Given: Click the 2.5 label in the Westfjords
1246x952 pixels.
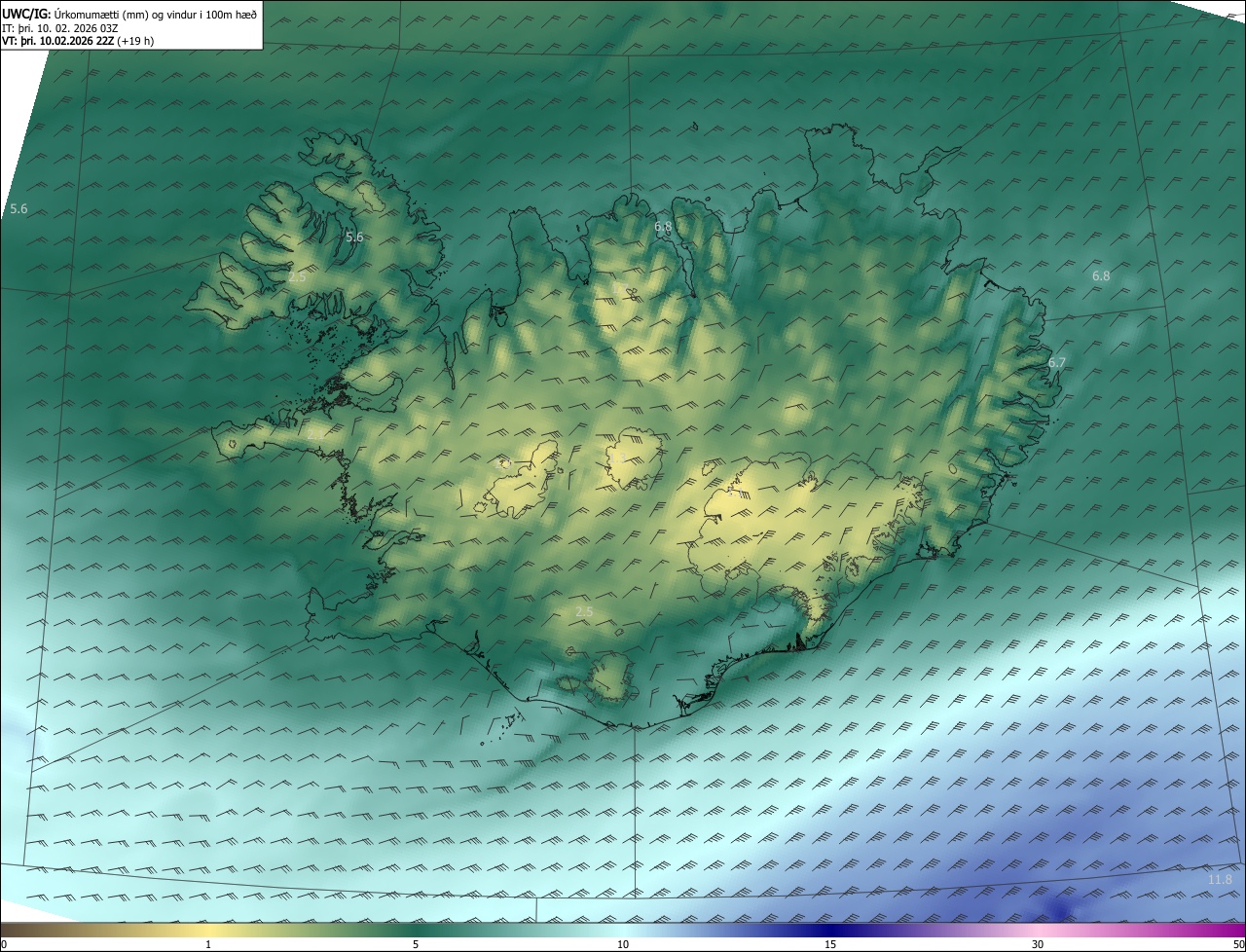Looking at the screenshot, I should tap(297, 277).
